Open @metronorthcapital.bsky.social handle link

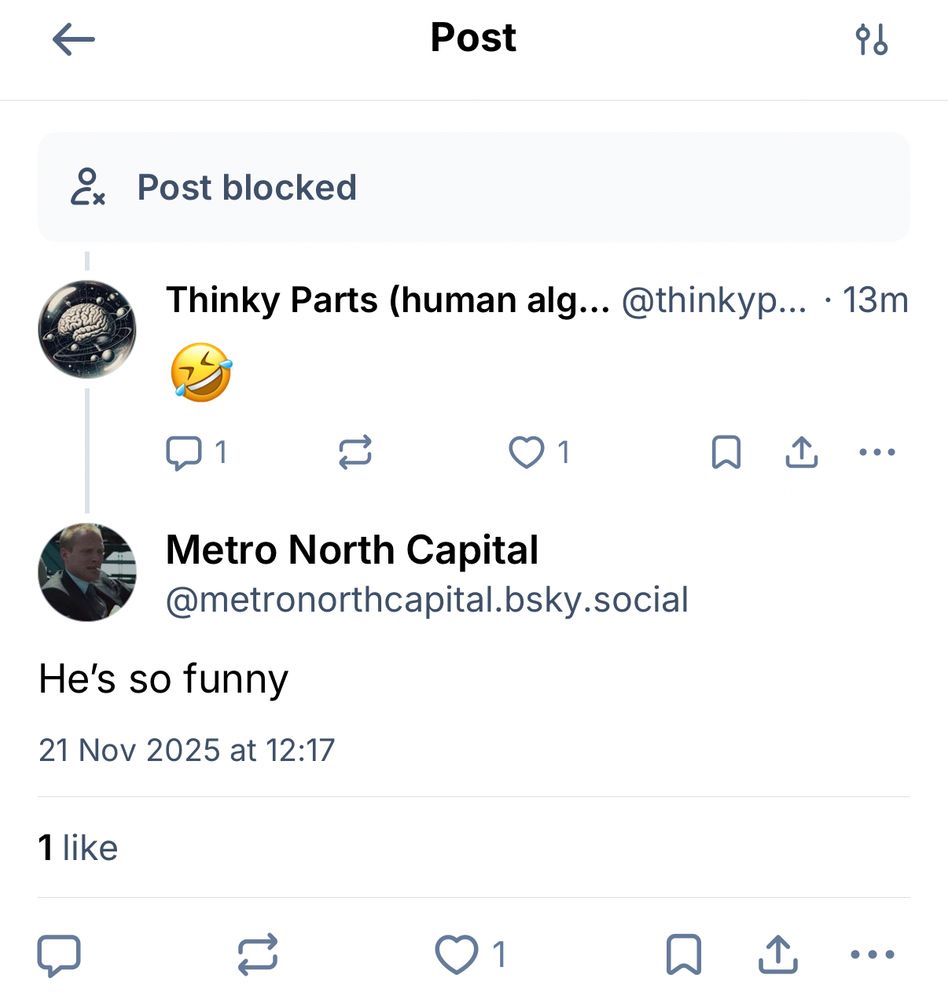(427, 601)
